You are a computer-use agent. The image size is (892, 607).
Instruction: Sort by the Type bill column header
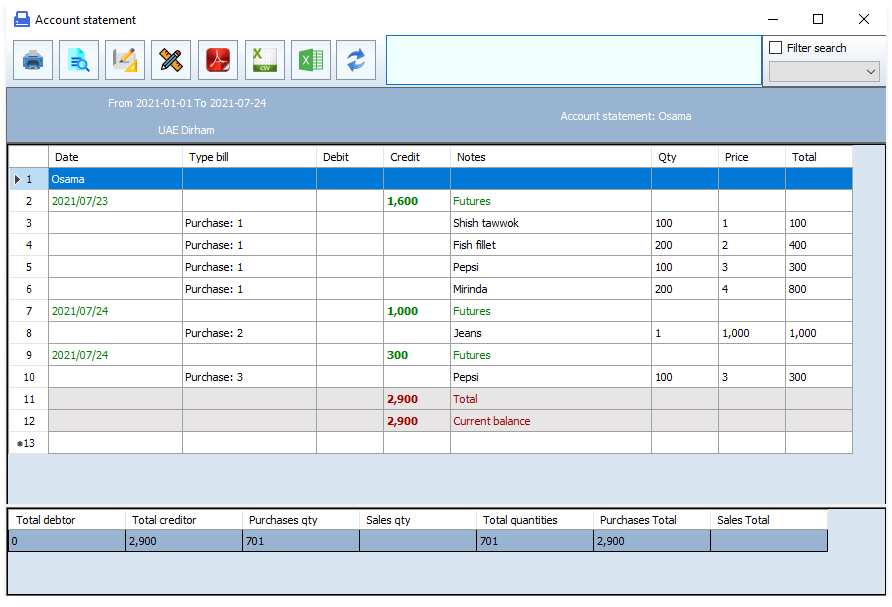pyautogui.click(x=249, y=157)
